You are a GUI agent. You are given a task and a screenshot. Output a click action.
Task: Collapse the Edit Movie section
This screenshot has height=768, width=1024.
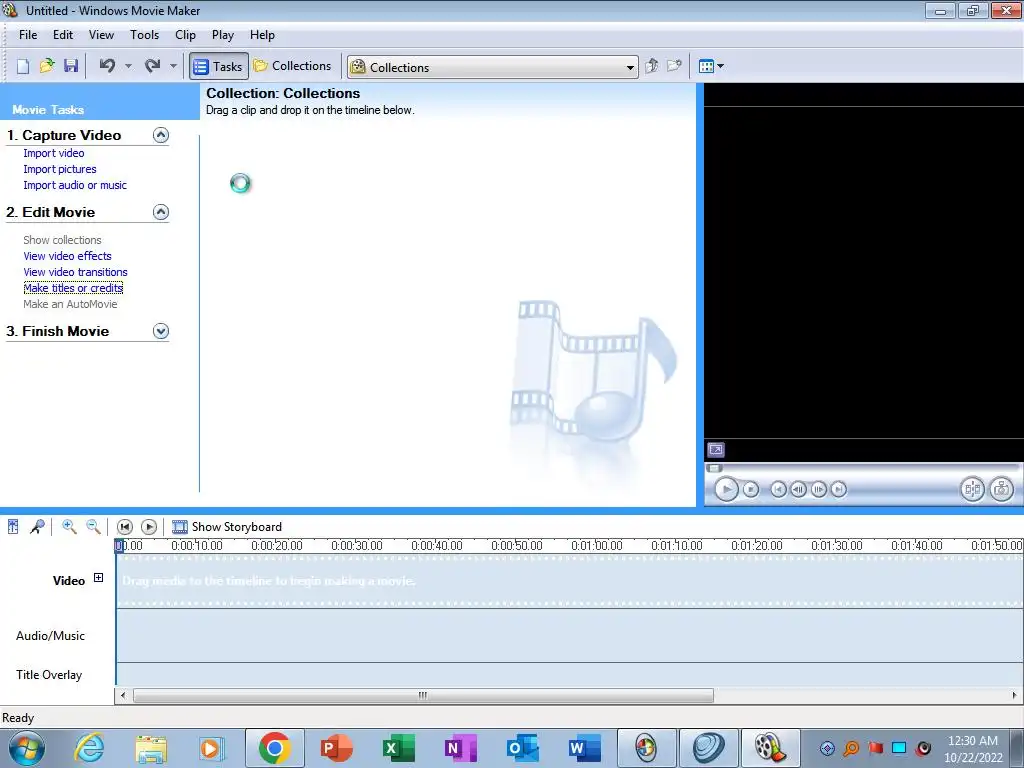click(161, 212)
